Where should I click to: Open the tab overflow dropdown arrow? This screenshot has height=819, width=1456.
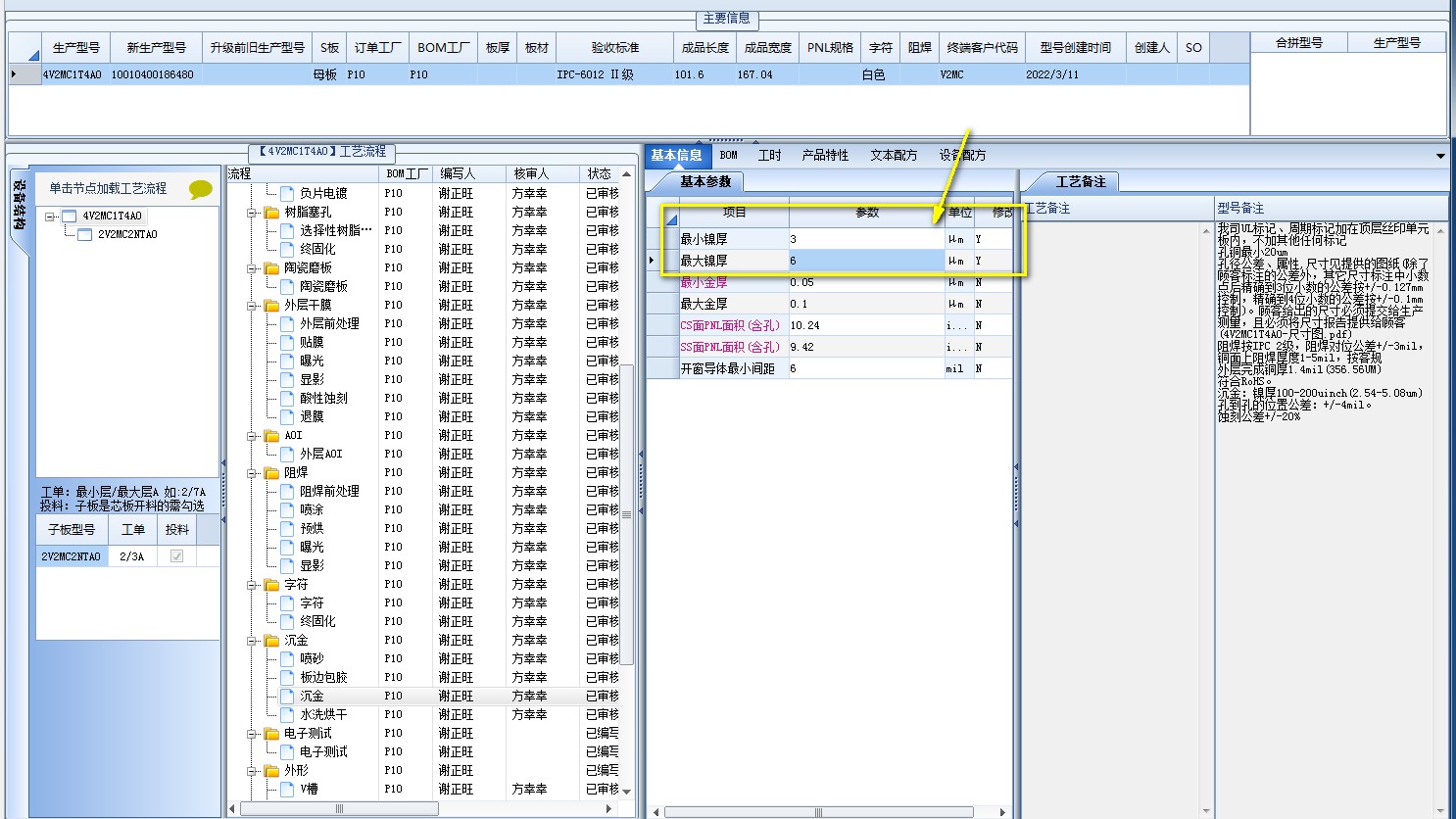[1440, 156]
